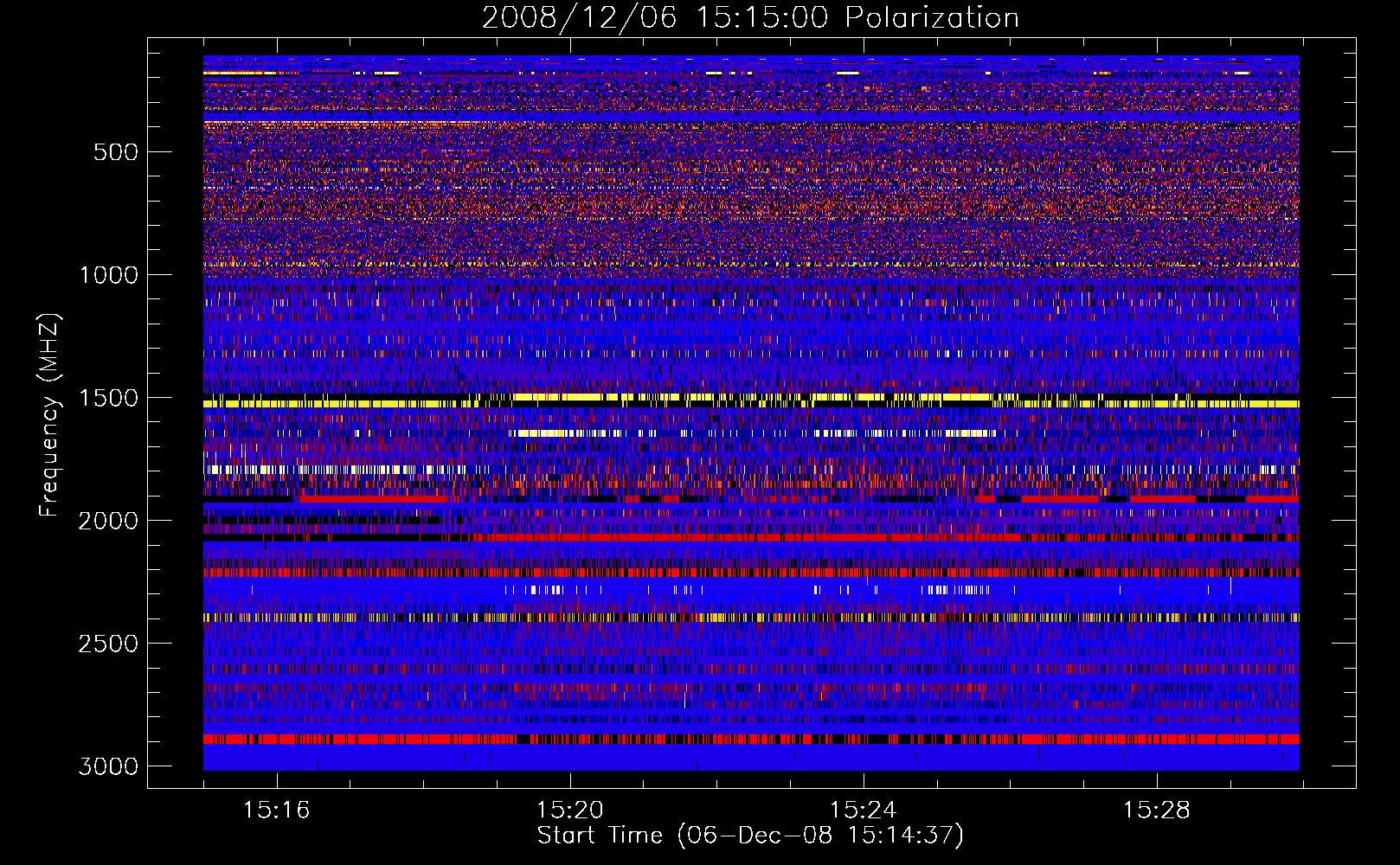Click the 2500 frequency tick label
The height and width of the screenshot is (865, 1400).
[x=108, y=644]
